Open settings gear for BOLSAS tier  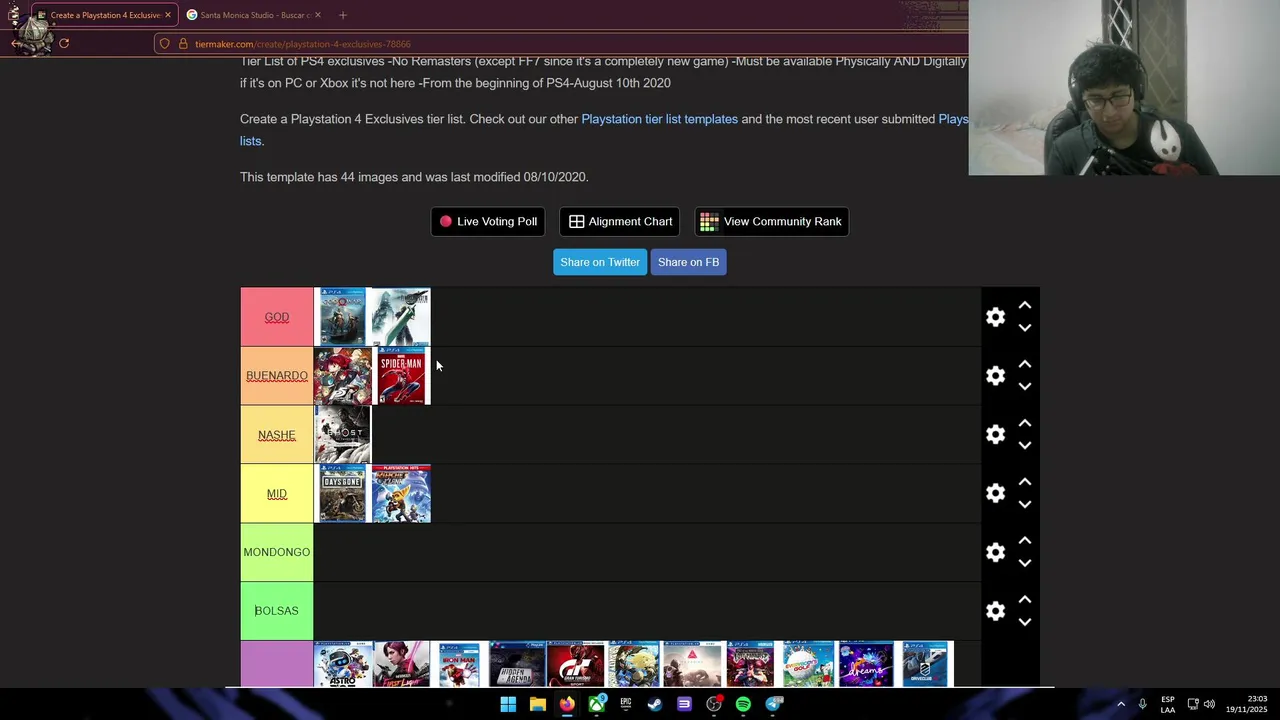click(995, 611)
